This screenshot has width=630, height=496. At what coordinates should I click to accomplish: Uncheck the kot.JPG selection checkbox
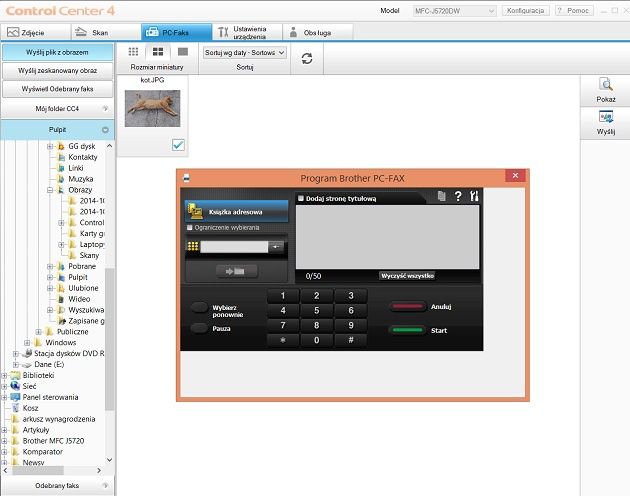tap(178, 145)
